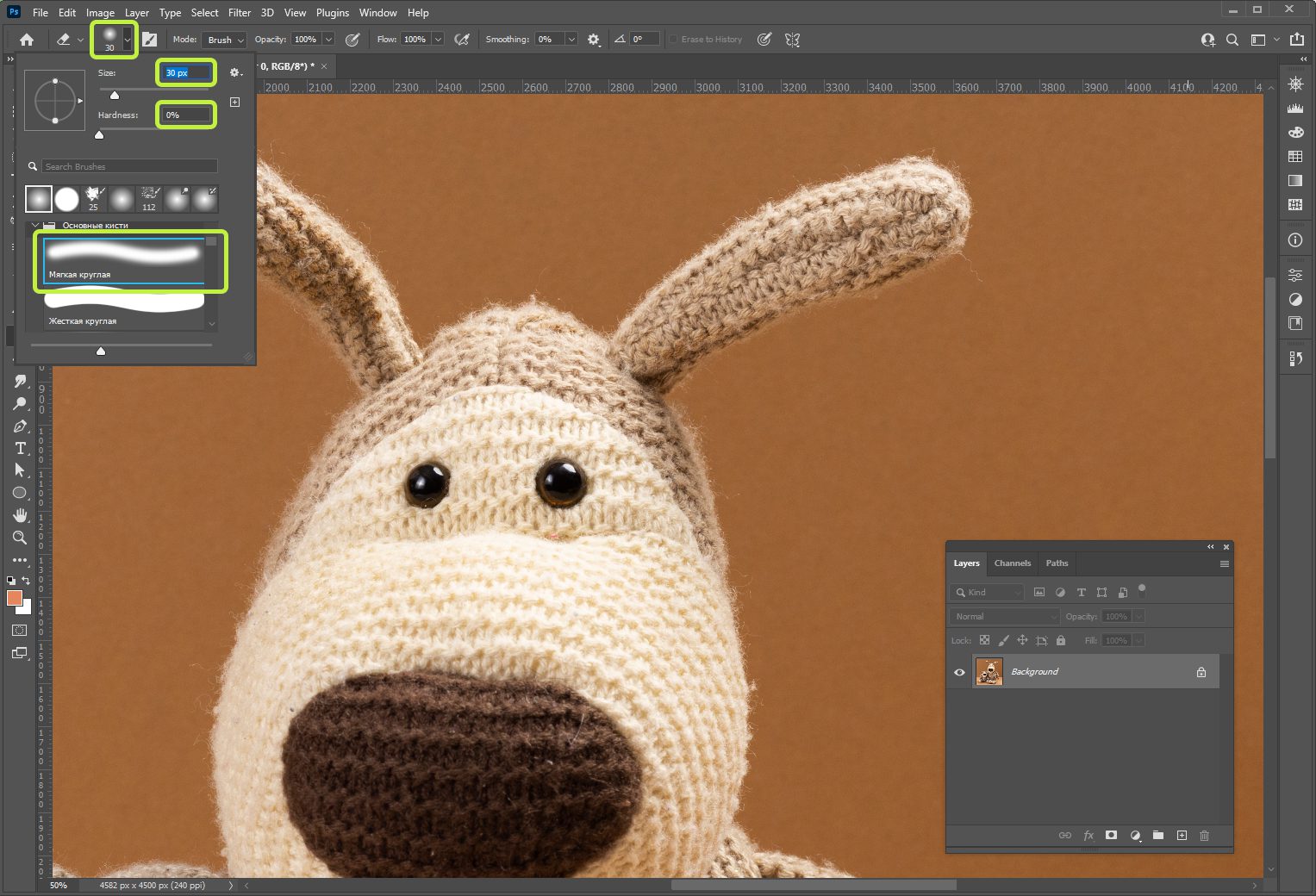Open the layer Kind filter dropdown
The width and height of the screenshot is (1316, 896).
pyautogui.click(x=987, y=592)
